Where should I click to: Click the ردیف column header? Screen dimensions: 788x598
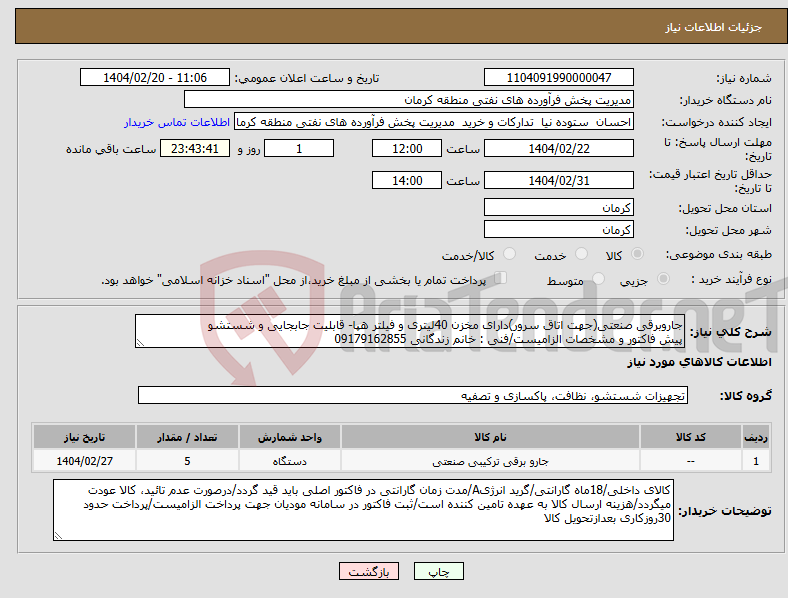(x=756, y=437)
